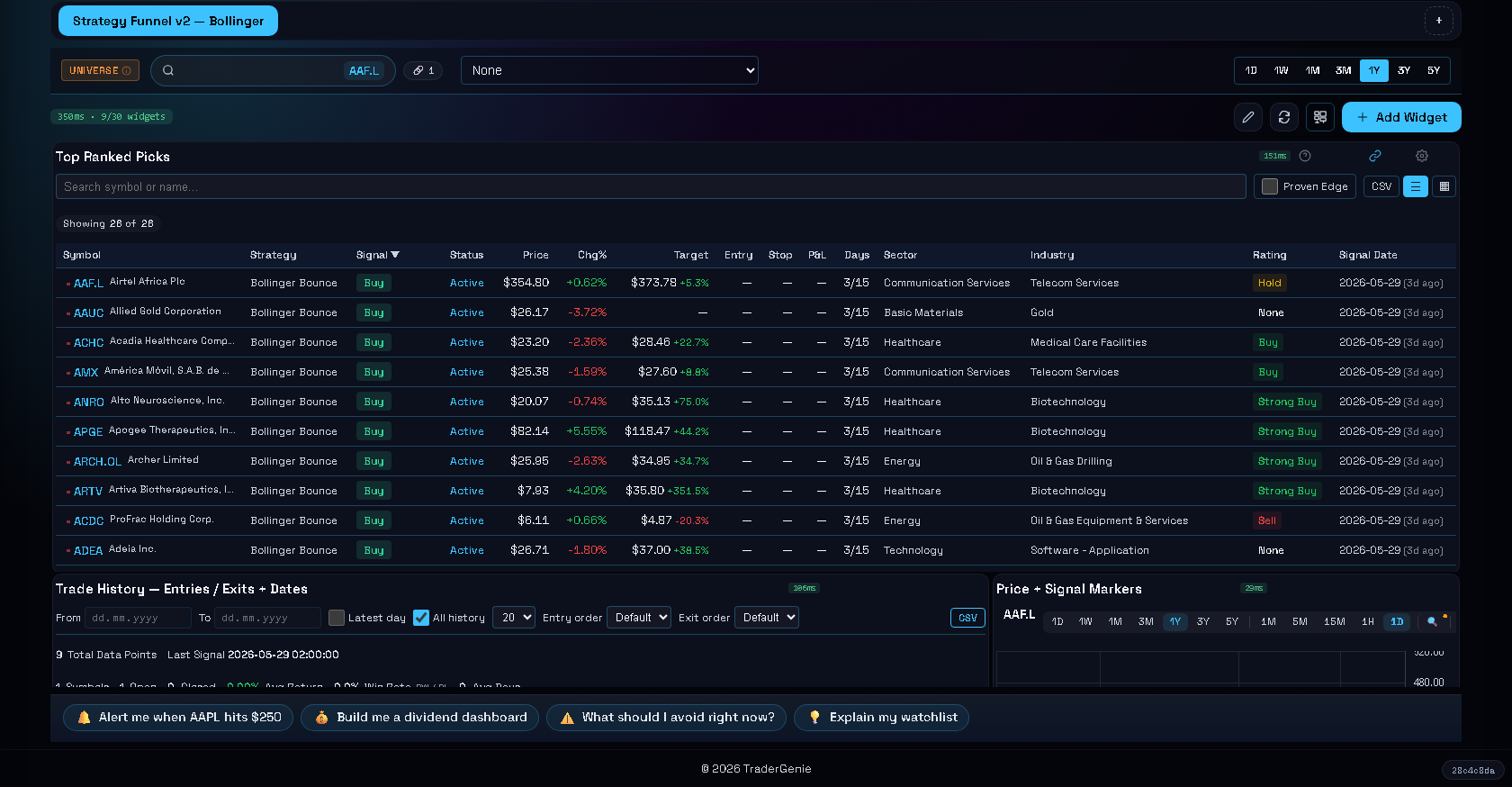The height and width of the screenshot is (787, 1512).
Task: Uncheck the All history checkbox
Action: pos(421,618)
